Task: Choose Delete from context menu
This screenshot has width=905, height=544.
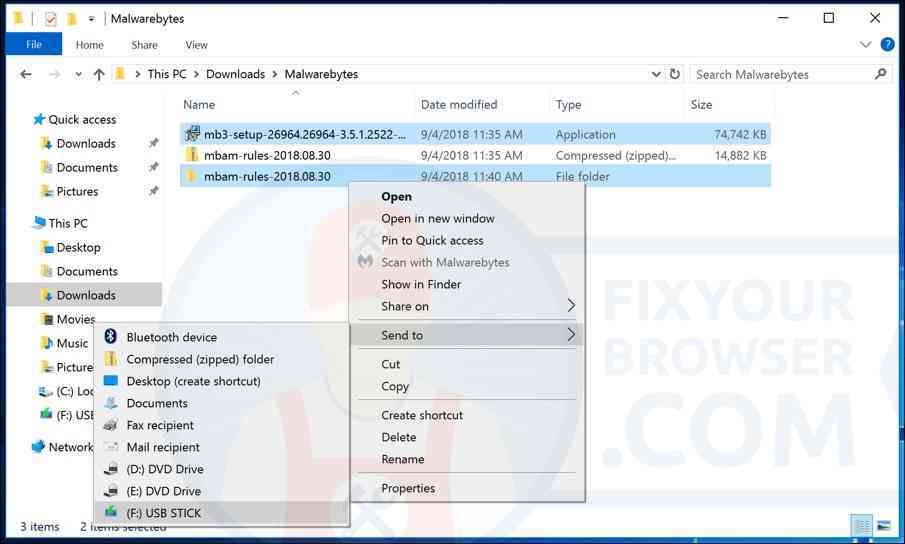Action: [x=398, y=437]
